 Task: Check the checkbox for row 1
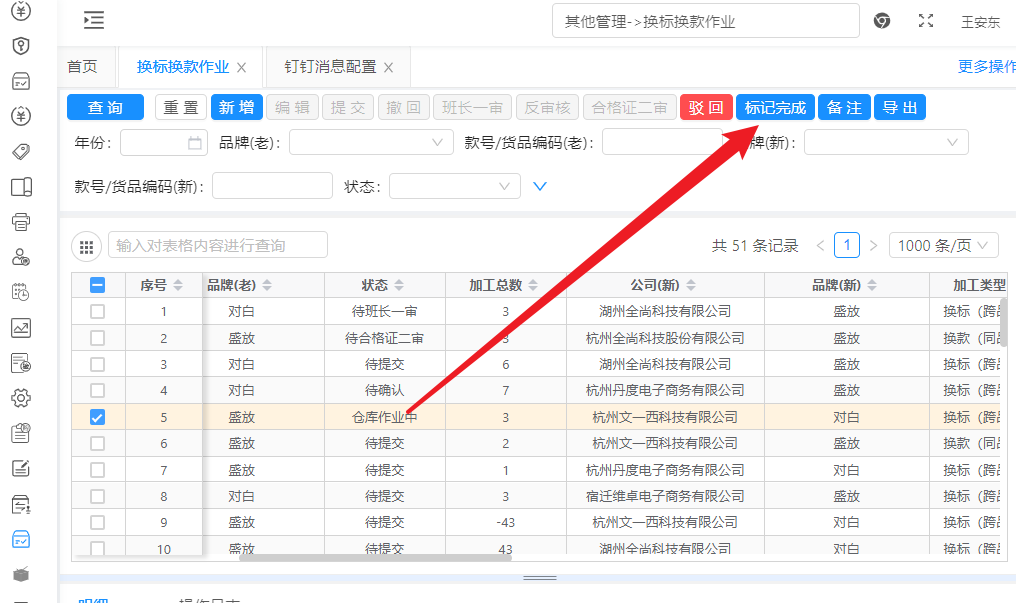click(97, 311)
